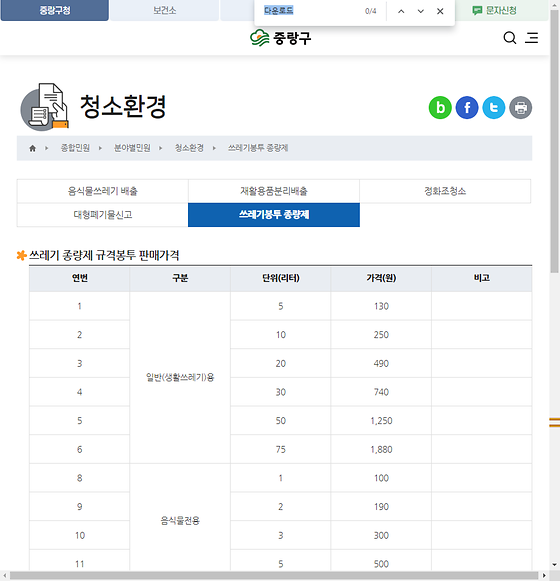Select 재활용품분리배출 tab
The height and width of the screenshot is (581, 560).
(274, 191)
